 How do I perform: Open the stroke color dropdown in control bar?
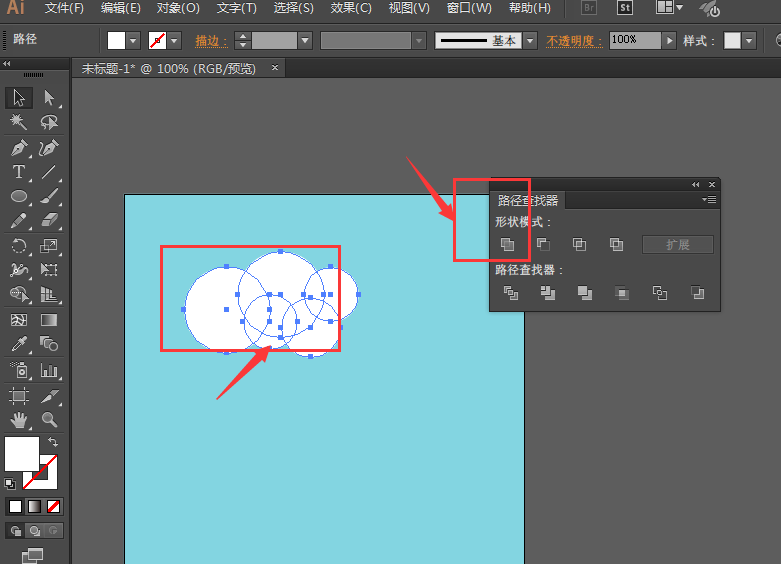pyautogui.click(x=174, y=40)
